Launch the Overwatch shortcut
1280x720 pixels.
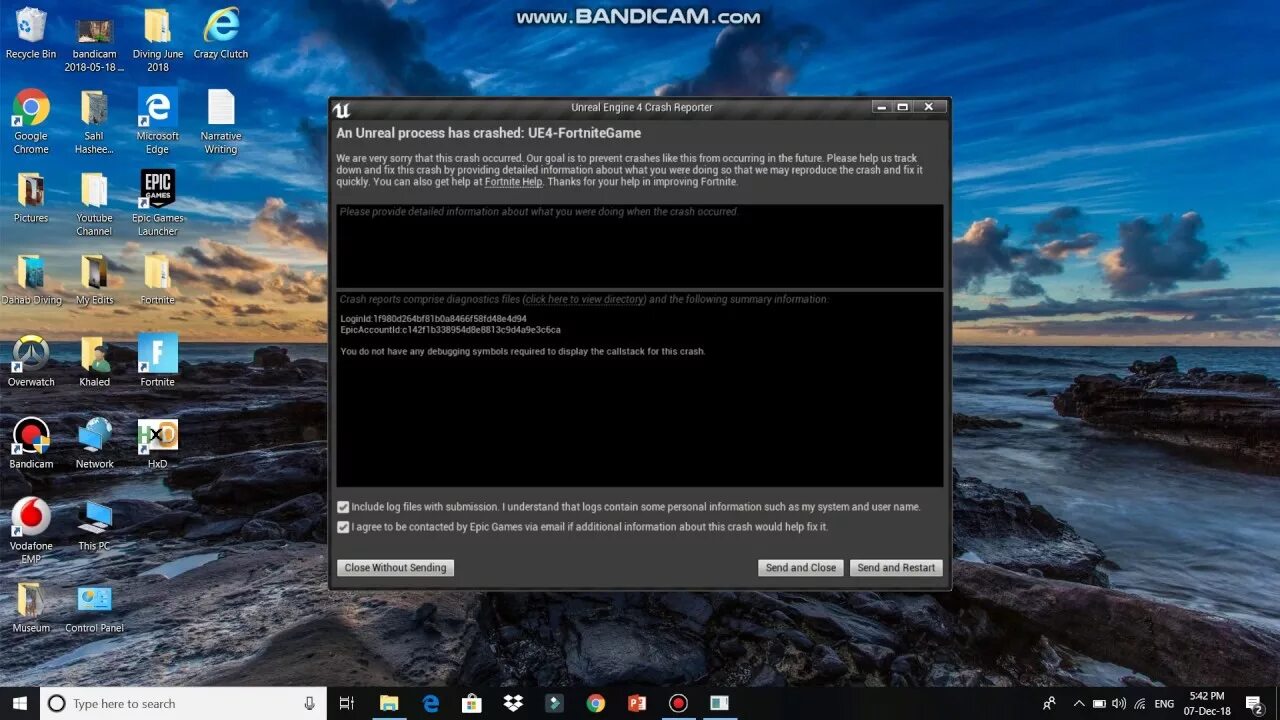(x=31, y=361)
